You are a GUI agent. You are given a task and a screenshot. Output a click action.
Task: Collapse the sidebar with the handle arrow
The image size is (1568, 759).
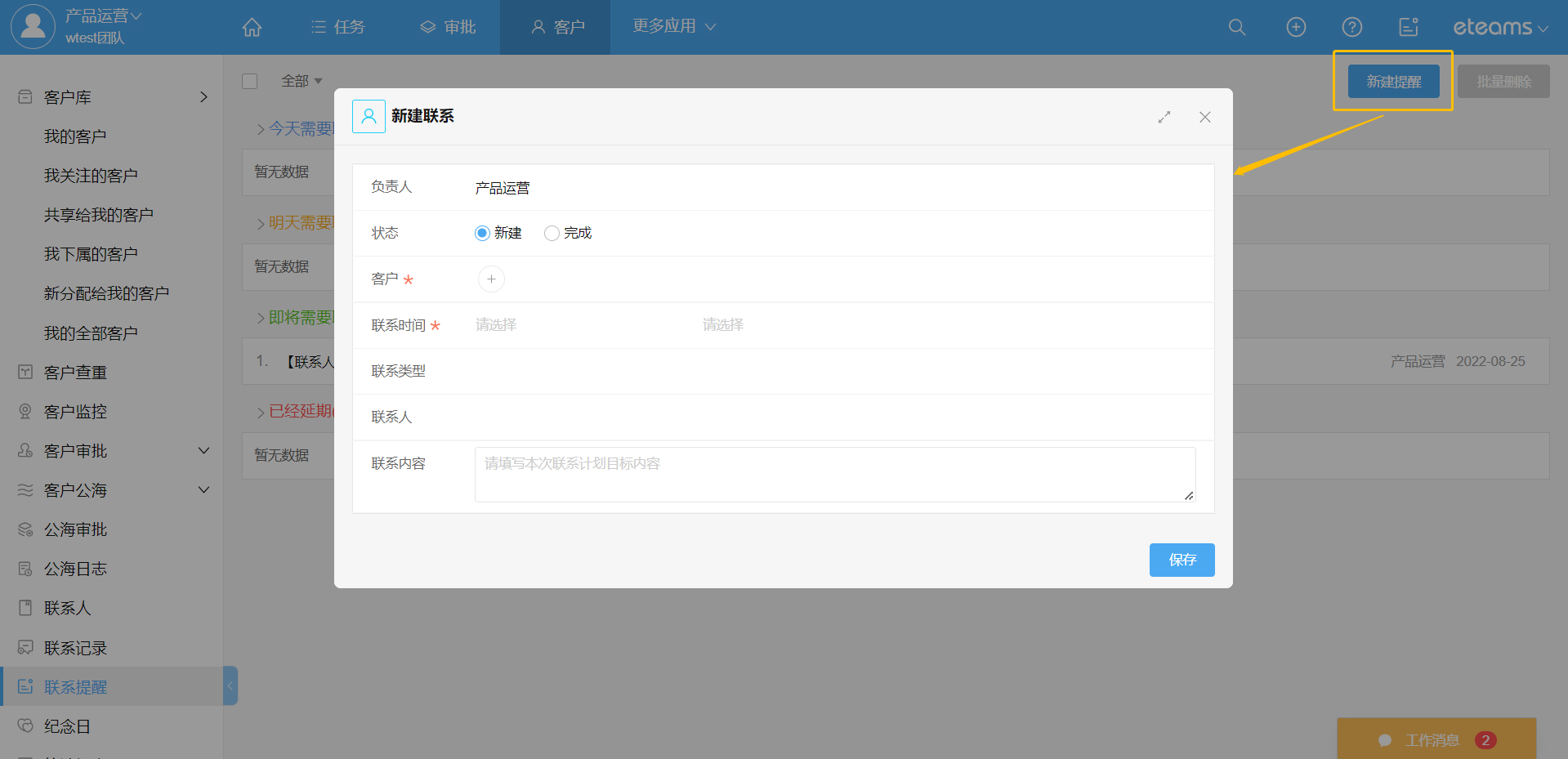click(x=230, y=686)
